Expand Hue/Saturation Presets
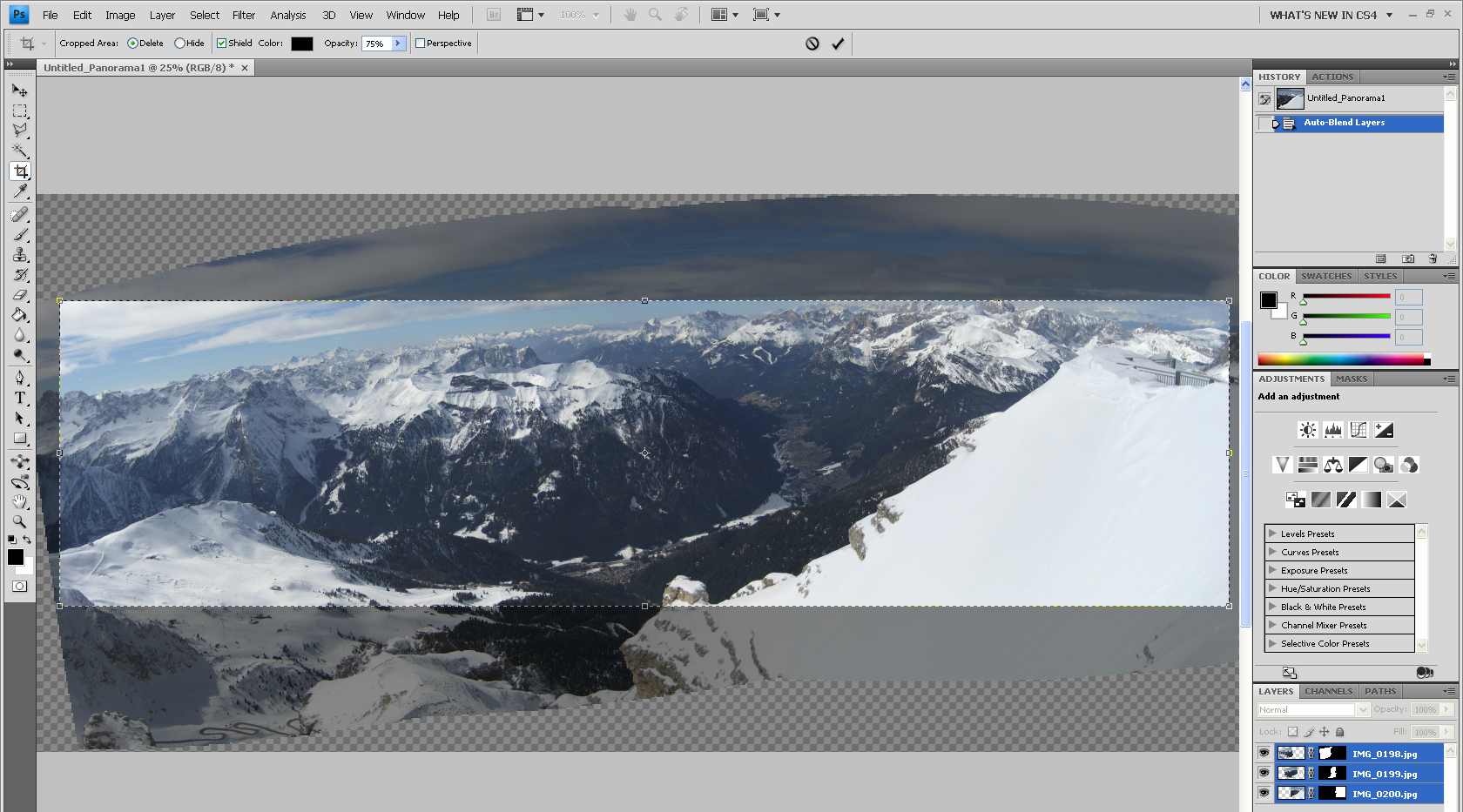The height and width of the screenshot is (812, 1463). pos(1272,588)
